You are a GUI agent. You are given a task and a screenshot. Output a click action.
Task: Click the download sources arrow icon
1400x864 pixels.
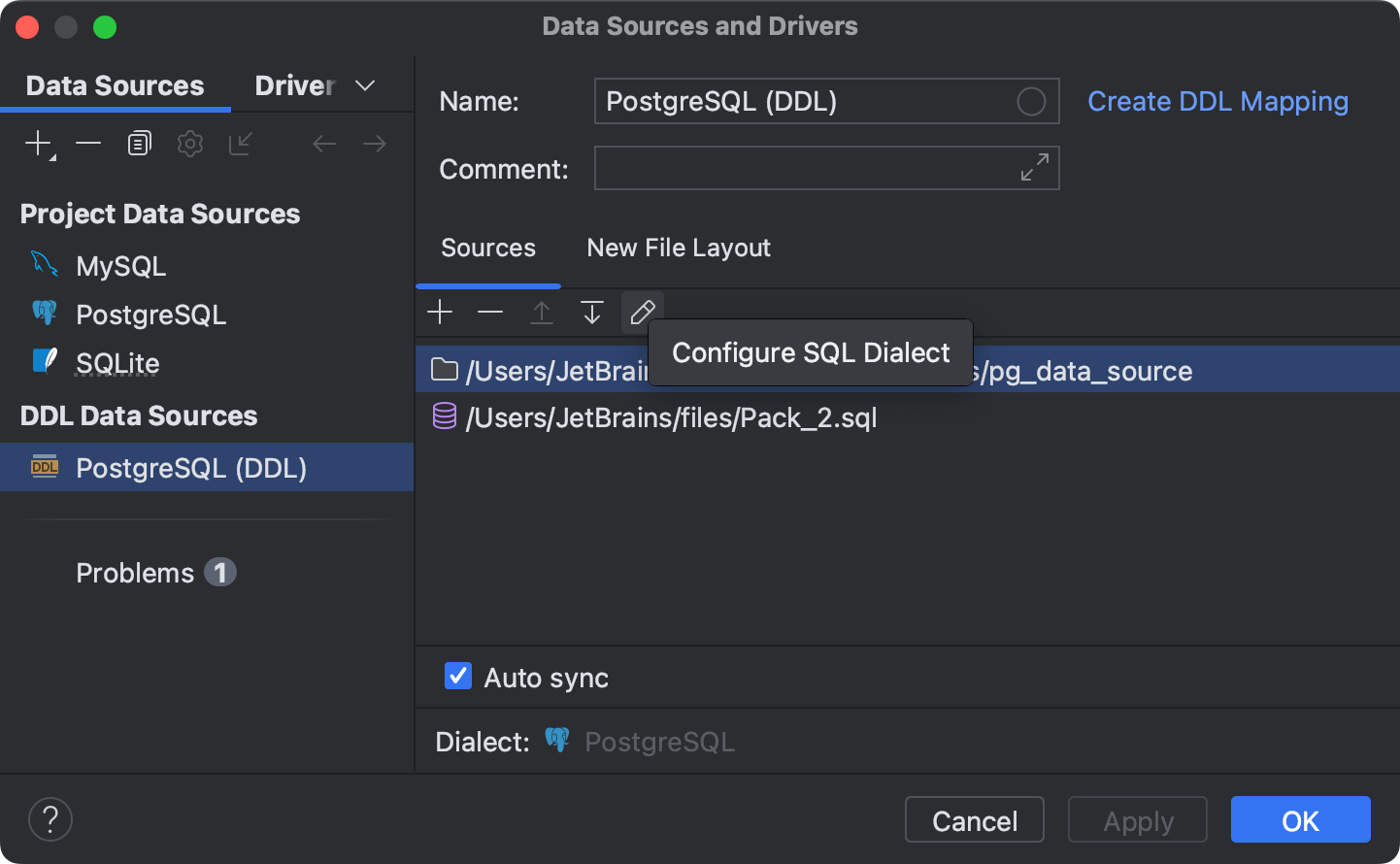tap(591, 312)
